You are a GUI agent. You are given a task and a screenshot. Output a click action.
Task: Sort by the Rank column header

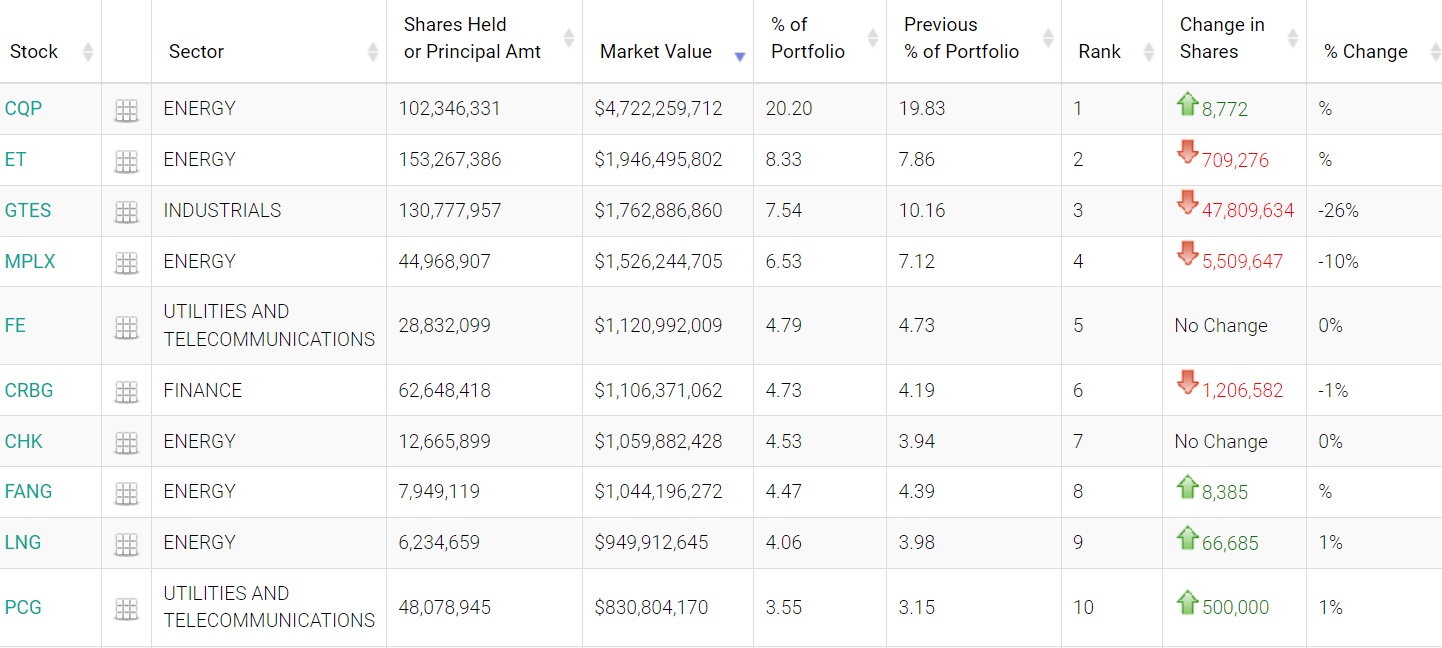pos(1099,52)
